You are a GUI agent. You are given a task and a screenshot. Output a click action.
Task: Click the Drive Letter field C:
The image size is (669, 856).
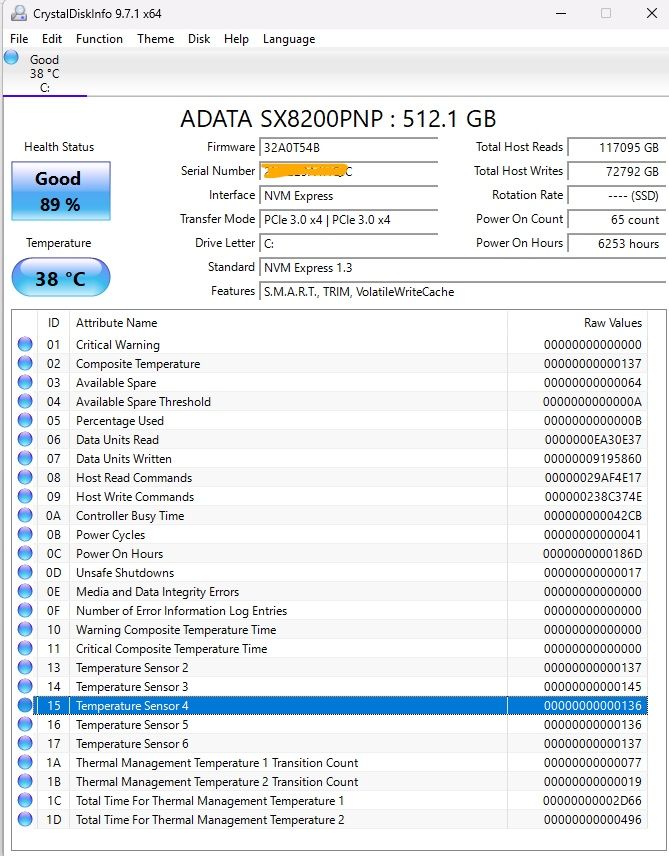click(x=348, y=243)
